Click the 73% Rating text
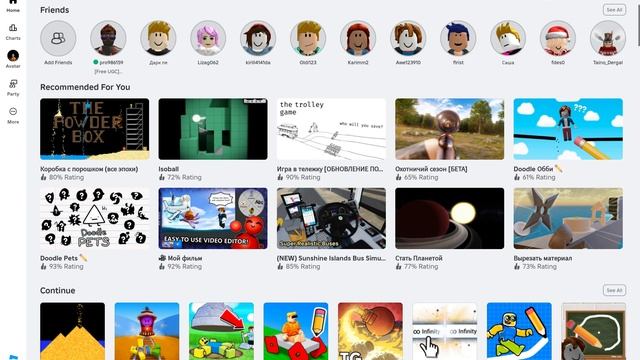Image resolution: width=640 pixels, height=360 pixels. point(539,266)
